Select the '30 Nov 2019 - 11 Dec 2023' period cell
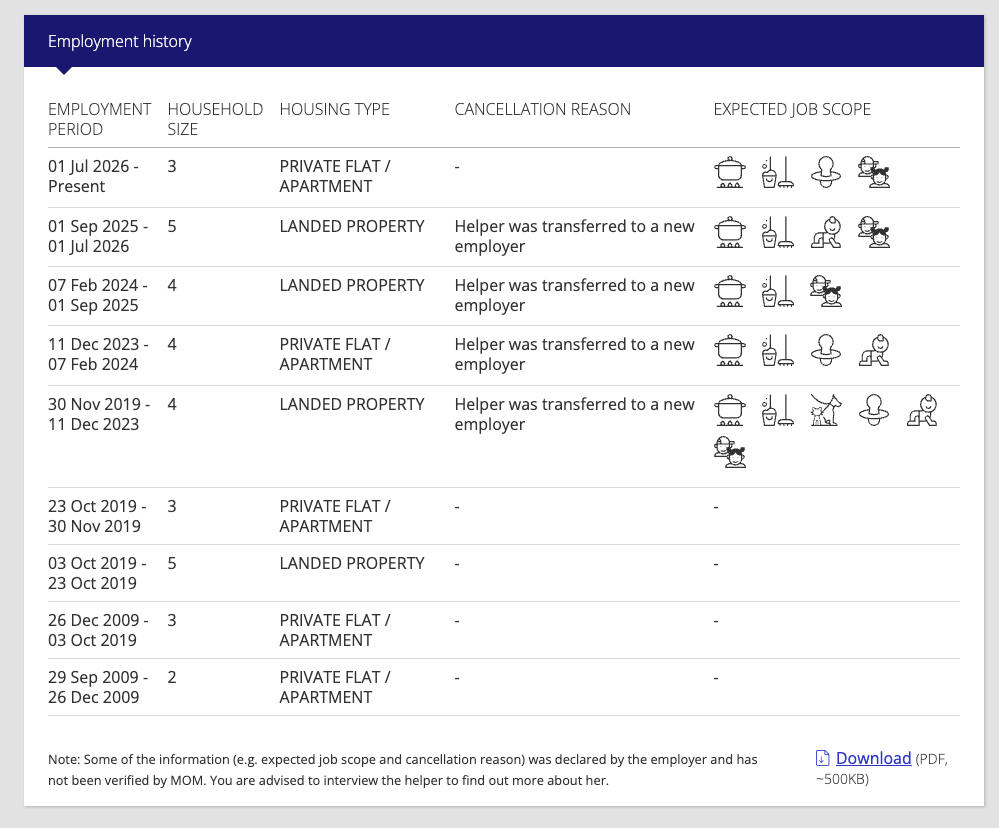 coord(99,414)
